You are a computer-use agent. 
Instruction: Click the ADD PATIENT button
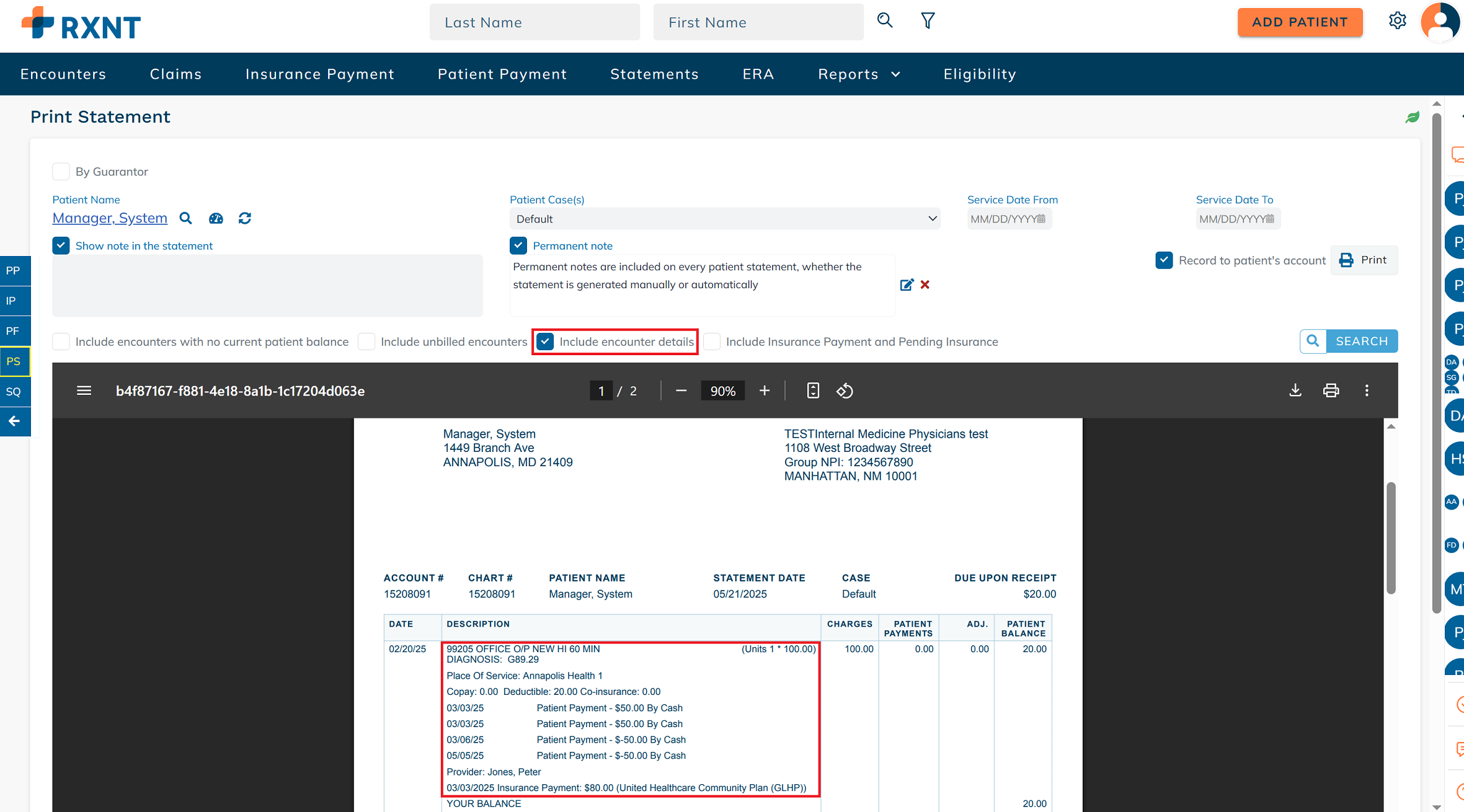click(1300, 22)
